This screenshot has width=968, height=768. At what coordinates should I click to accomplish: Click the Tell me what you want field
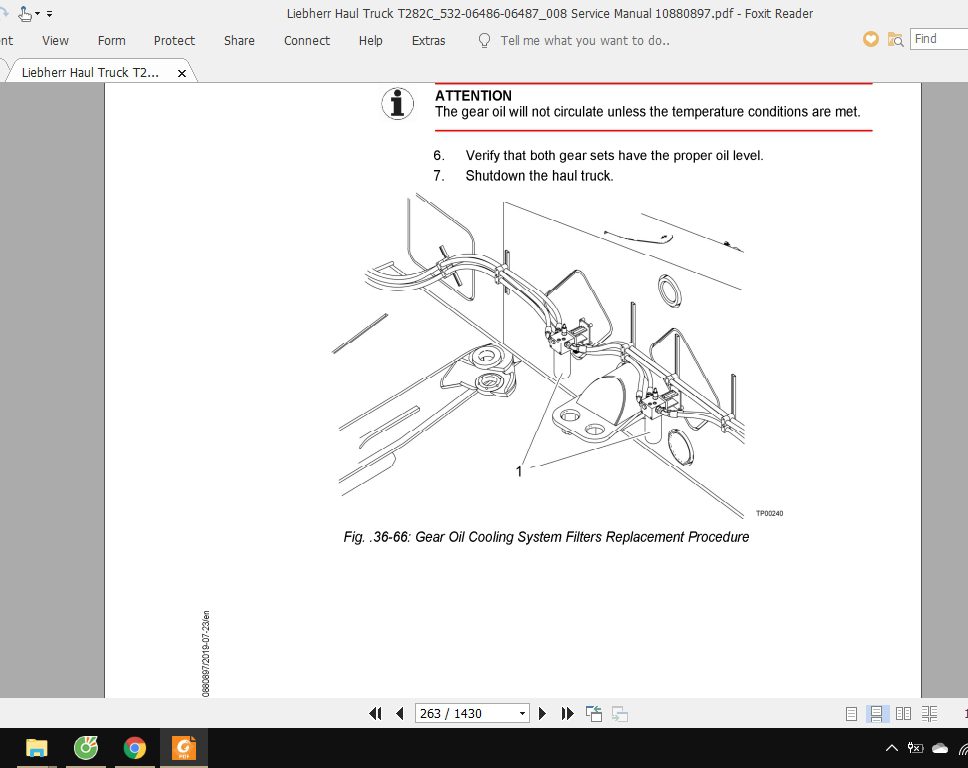585,41
